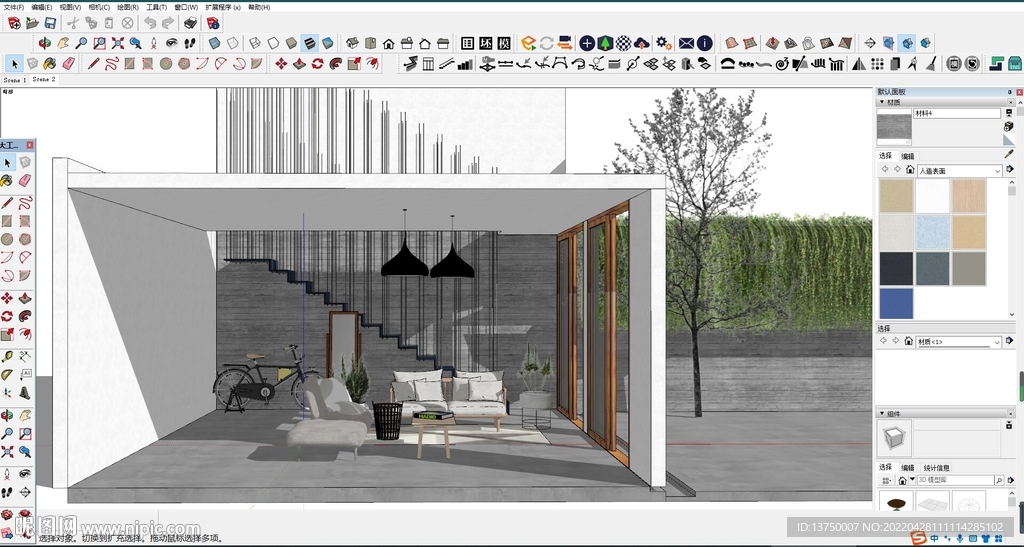Image resolution: width=1024 pixels, height=547 pixels.
Task: Select the Eraser tool in top toolbar
Action: pos(69,64)
